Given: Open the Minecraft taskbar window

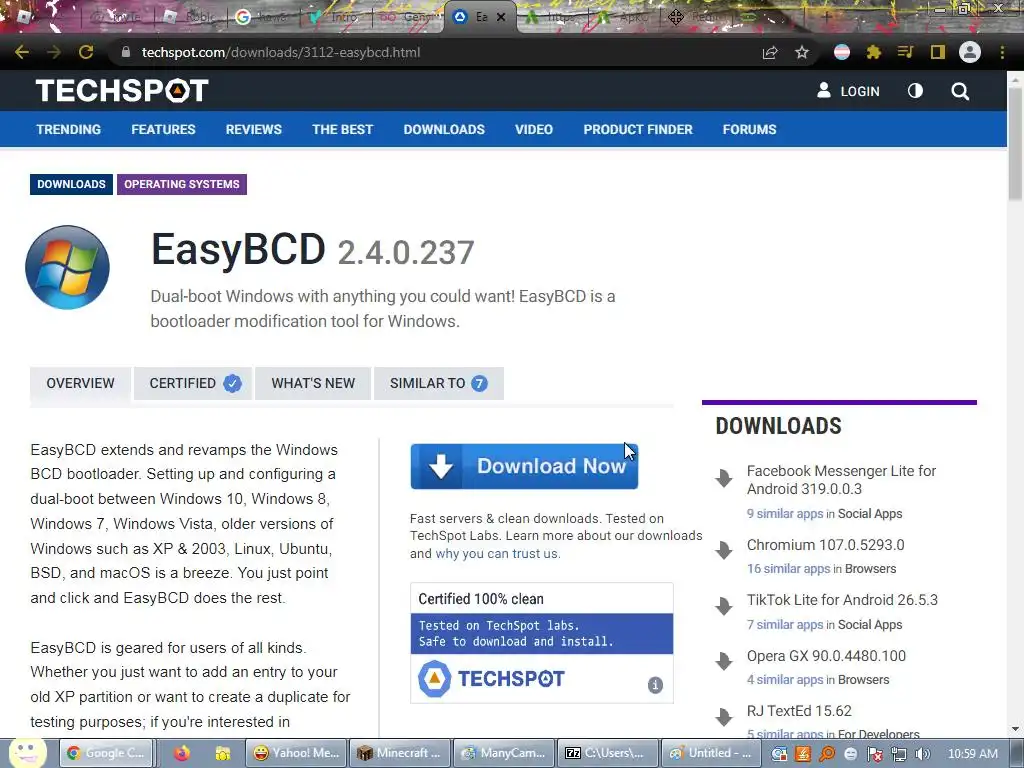Looking at the screenshot, I should (400, 753).
